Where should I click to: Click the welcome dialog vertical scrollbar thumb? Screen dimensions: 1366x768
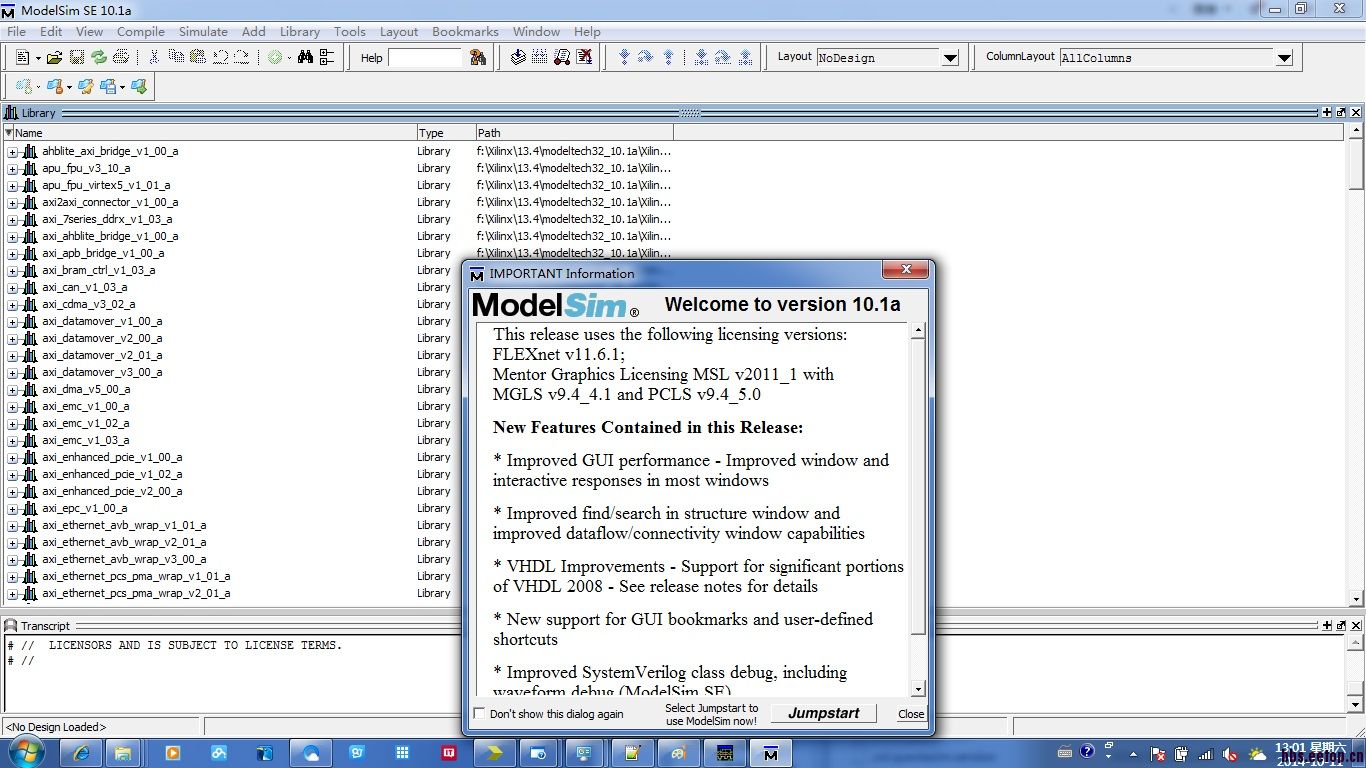point(918,486)
